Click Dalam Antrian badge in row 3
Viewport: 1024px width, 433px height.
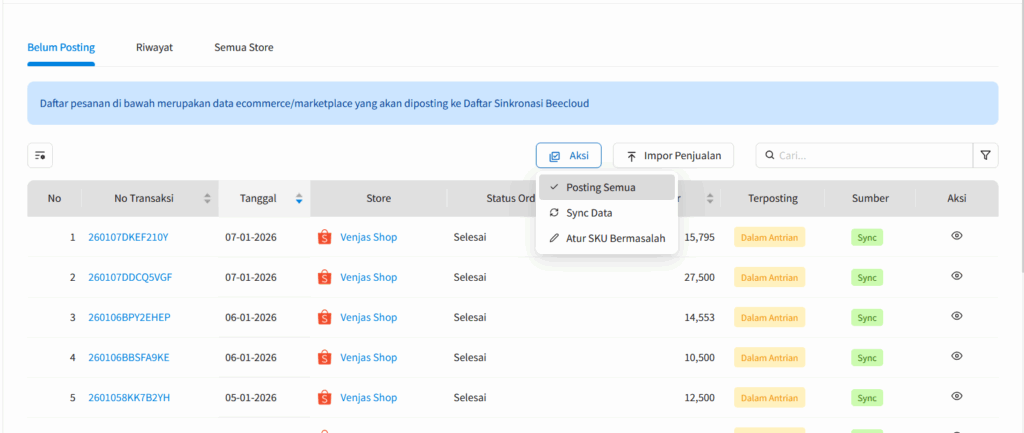pos(769,317)
